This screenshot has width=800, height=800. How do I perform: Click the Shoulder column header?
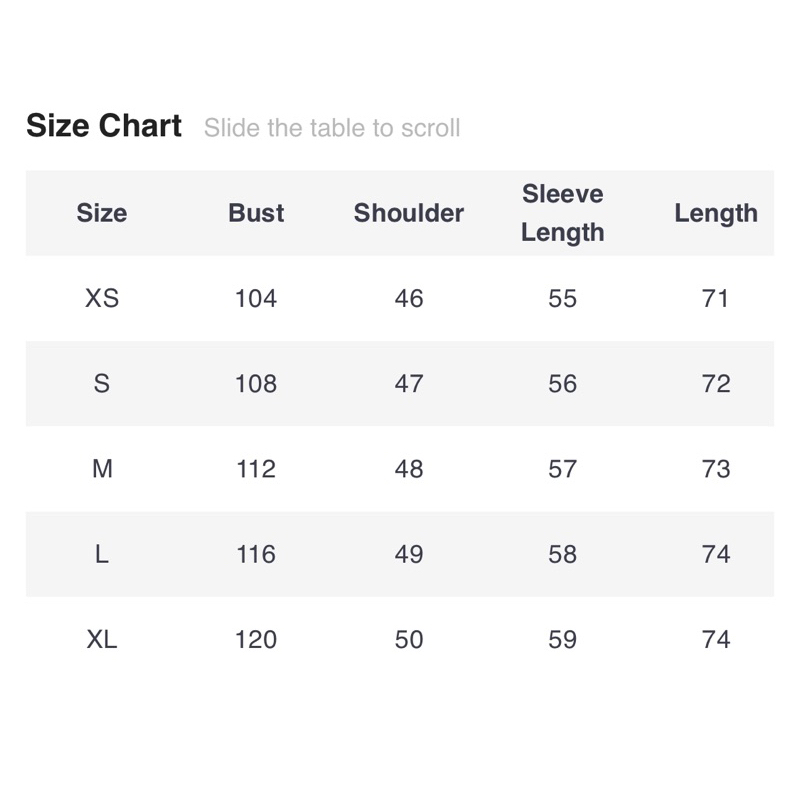409,213
